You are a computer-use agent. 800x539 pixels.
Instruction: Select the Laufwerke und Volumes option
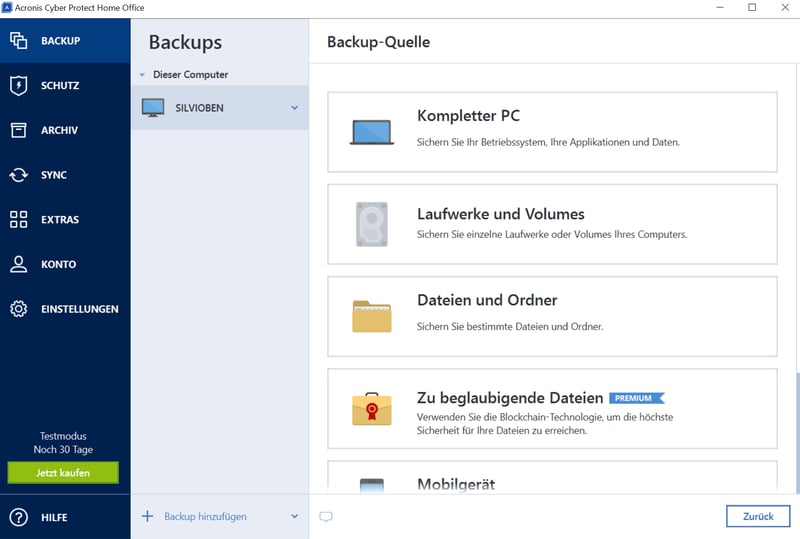[552, 224]
